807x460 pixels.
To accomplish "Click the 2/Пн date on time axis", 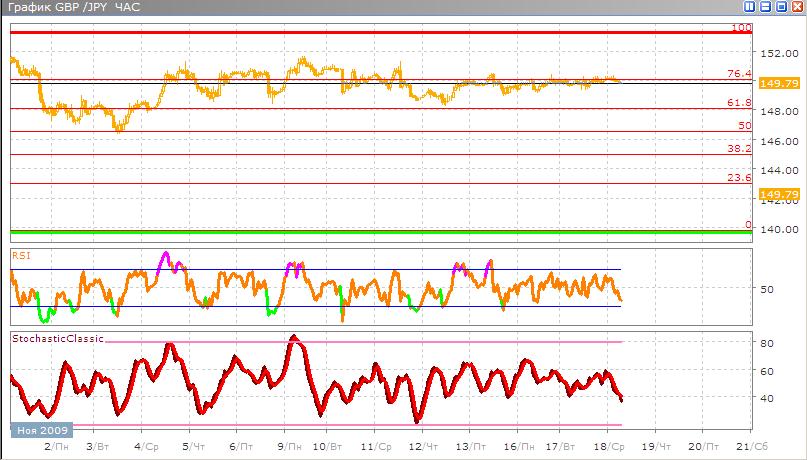I will click(55, 446).
